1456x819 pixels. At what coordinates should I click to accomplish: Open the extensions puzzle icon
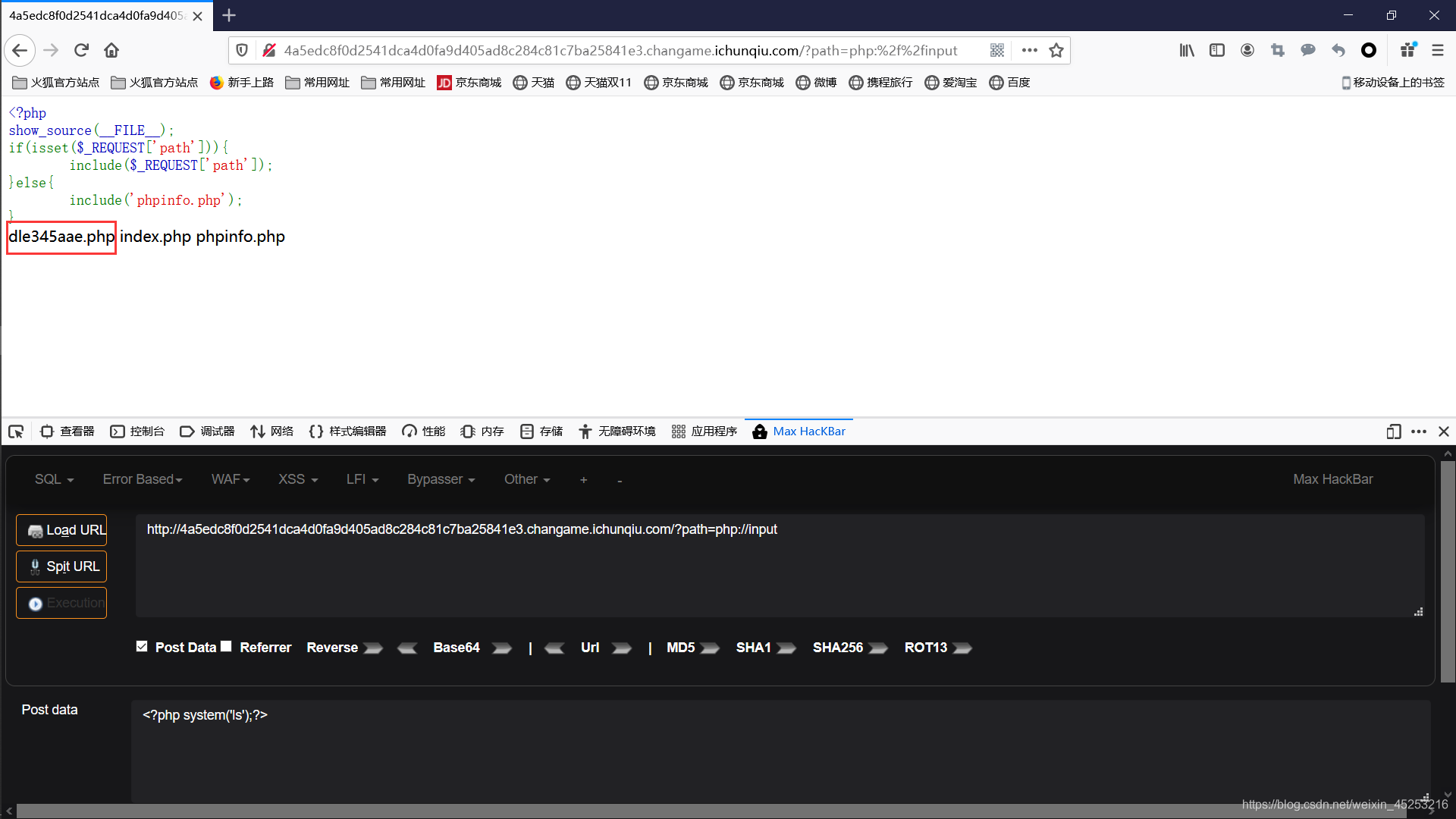tap(1408, 50)
